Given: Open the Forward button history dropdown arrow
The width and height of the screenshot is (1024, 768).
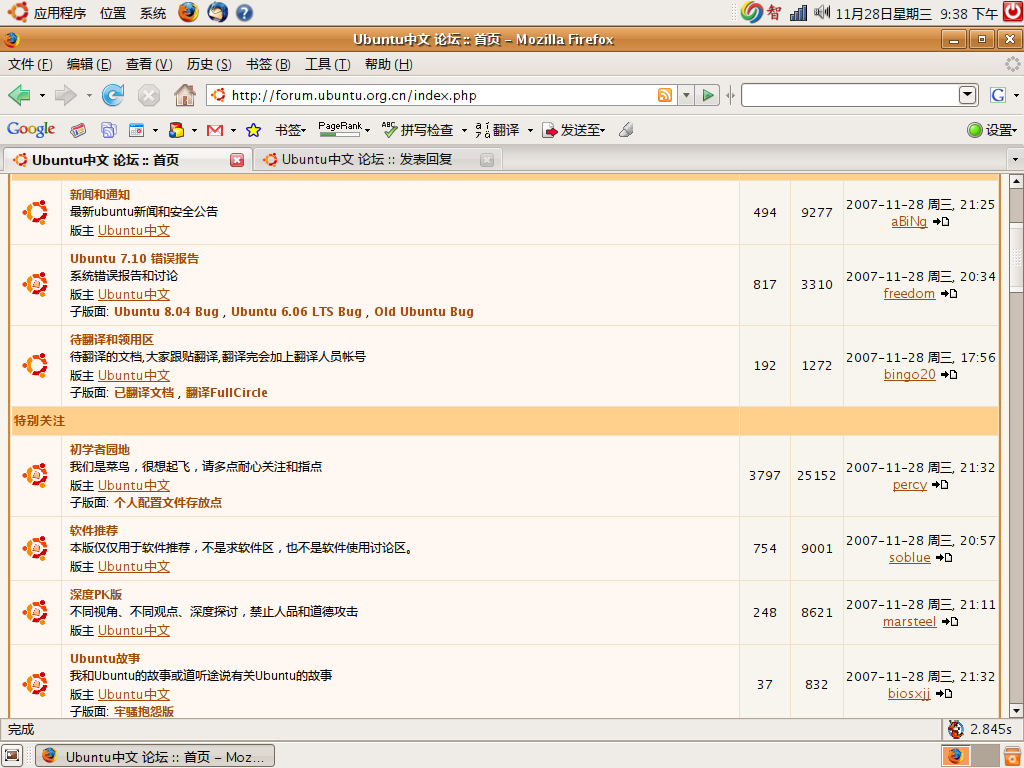Looking at the screenshot, I should tap(89, 96).
